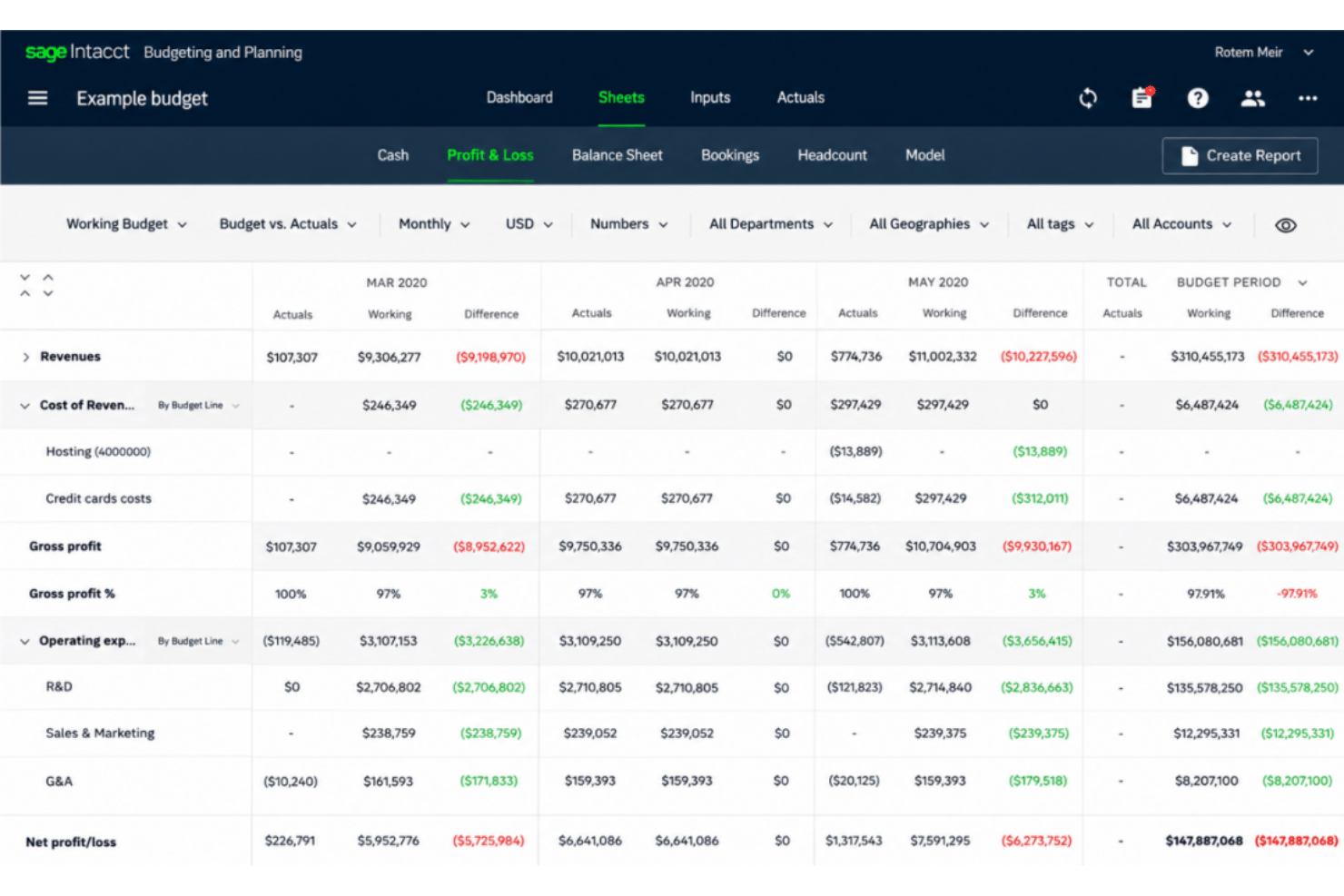Expand the Revenues row
Viewport: 1344px width, 896px height.
[25, 357]
